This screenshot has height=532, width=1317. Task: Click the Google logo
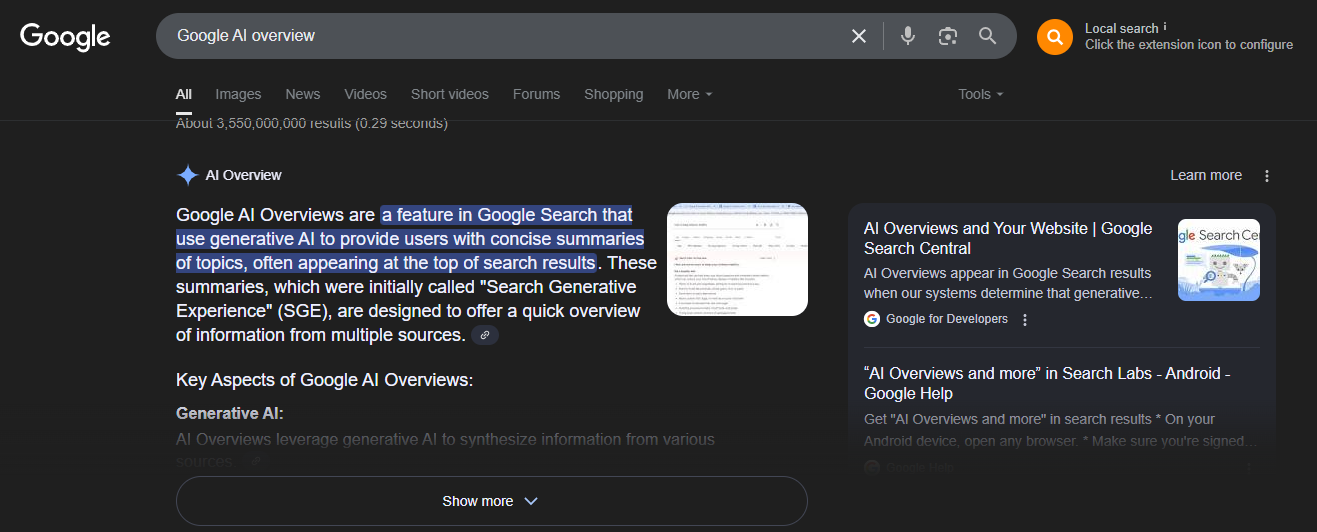pos(65,36)
